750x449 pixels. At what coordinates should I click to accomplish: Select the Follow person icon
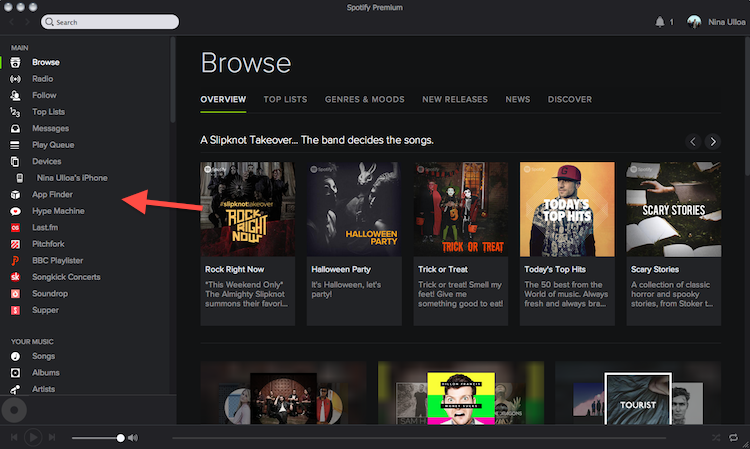pyautogui.click(x=15, y=95)
